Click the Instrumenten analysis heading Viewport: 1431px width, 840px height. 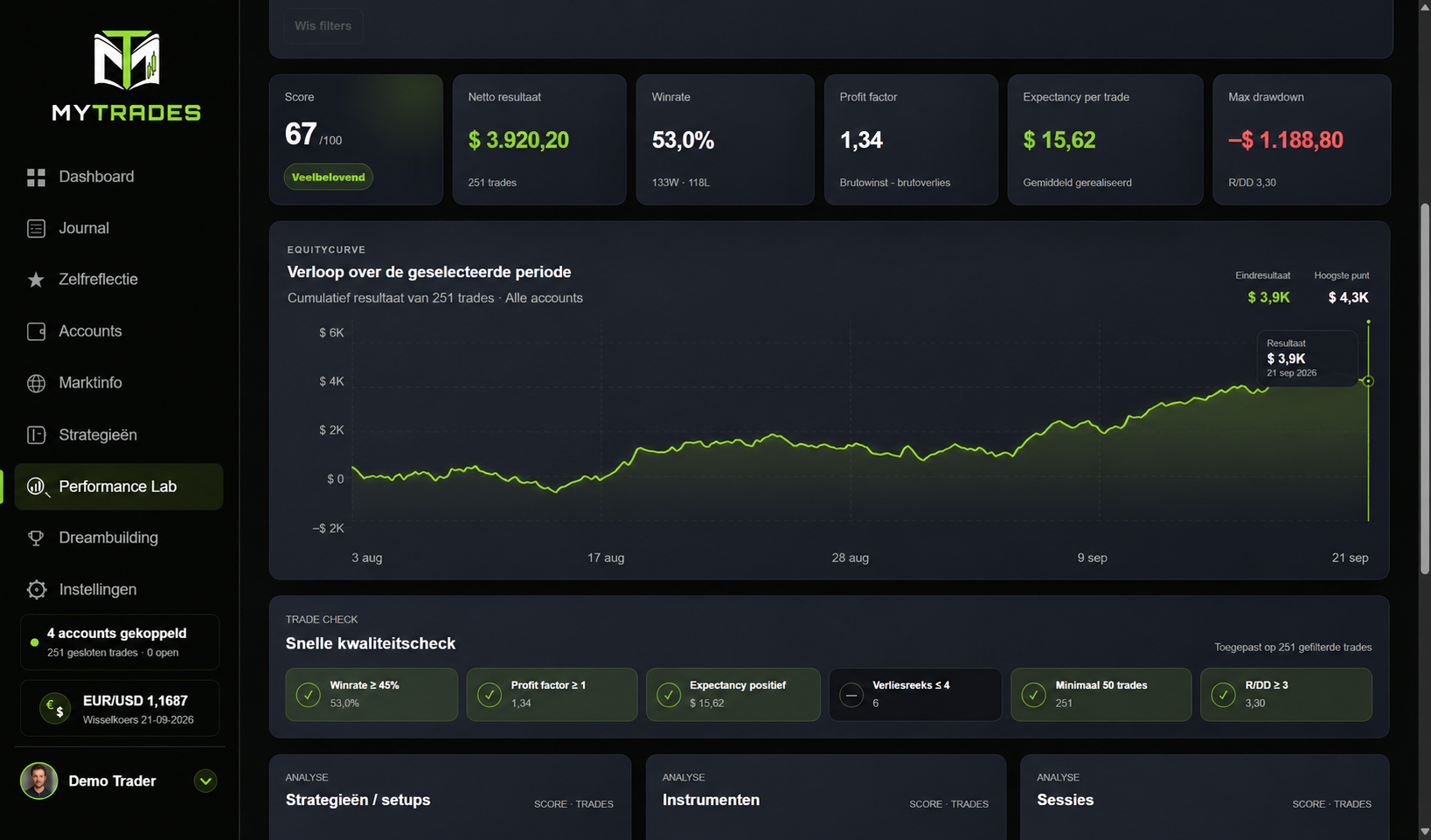tap(711, 800)
